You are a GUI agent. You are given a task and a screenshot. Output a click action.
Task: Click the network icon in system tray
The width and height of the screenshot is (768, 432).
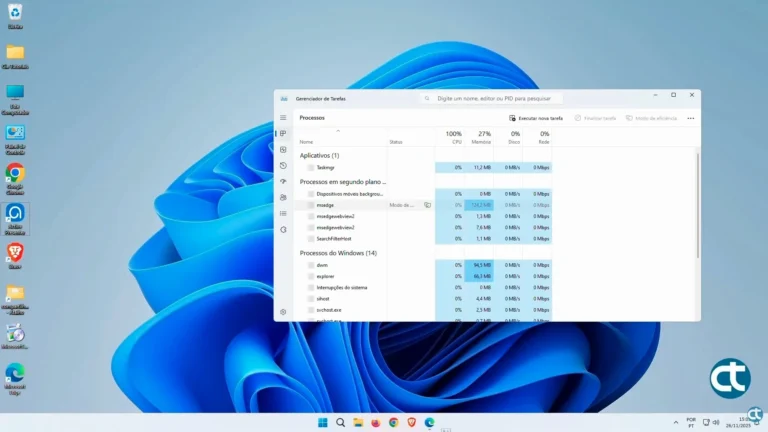(x=706, y=423)
